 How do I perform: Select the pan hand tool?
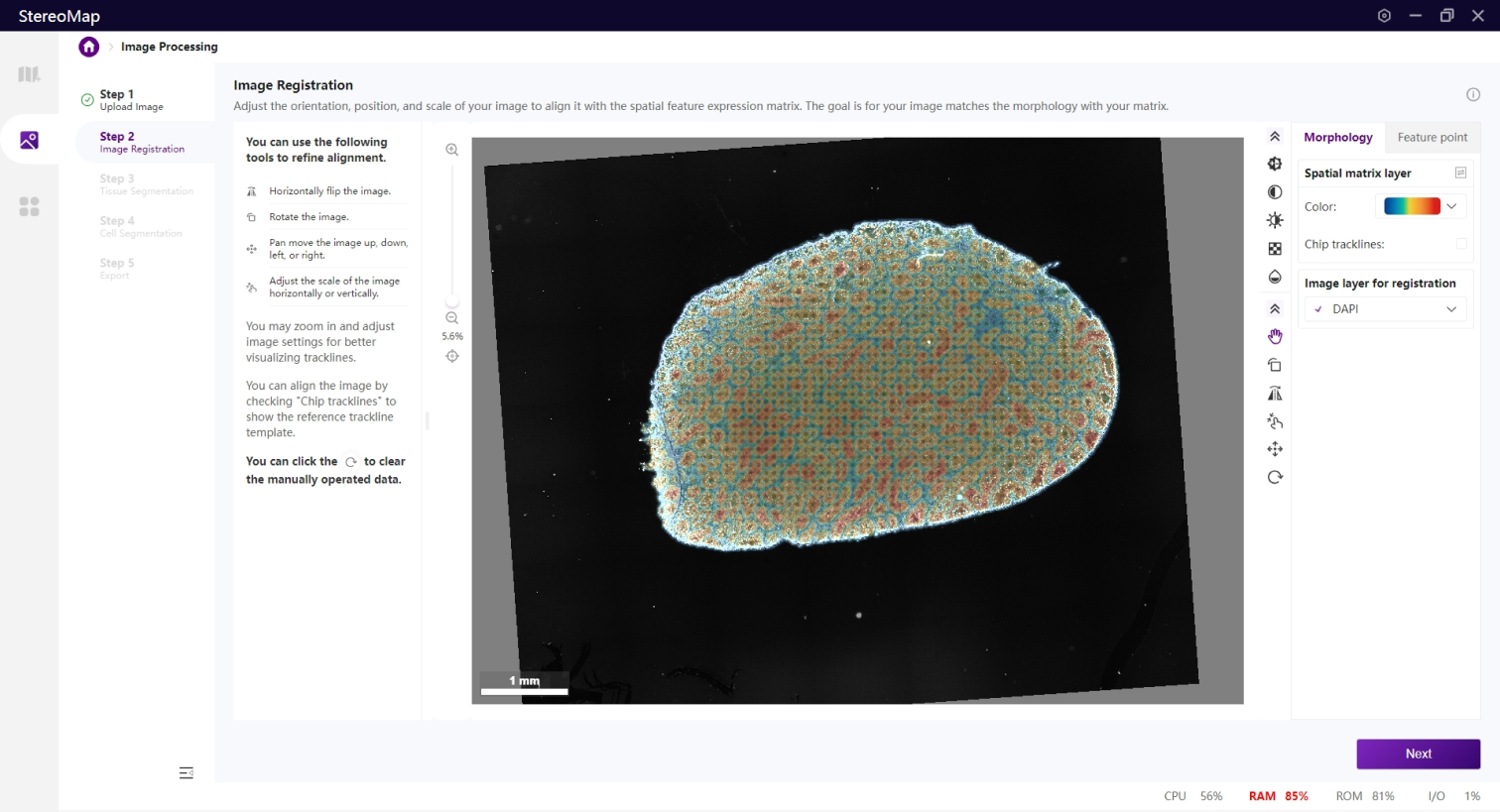(1275, 337)
